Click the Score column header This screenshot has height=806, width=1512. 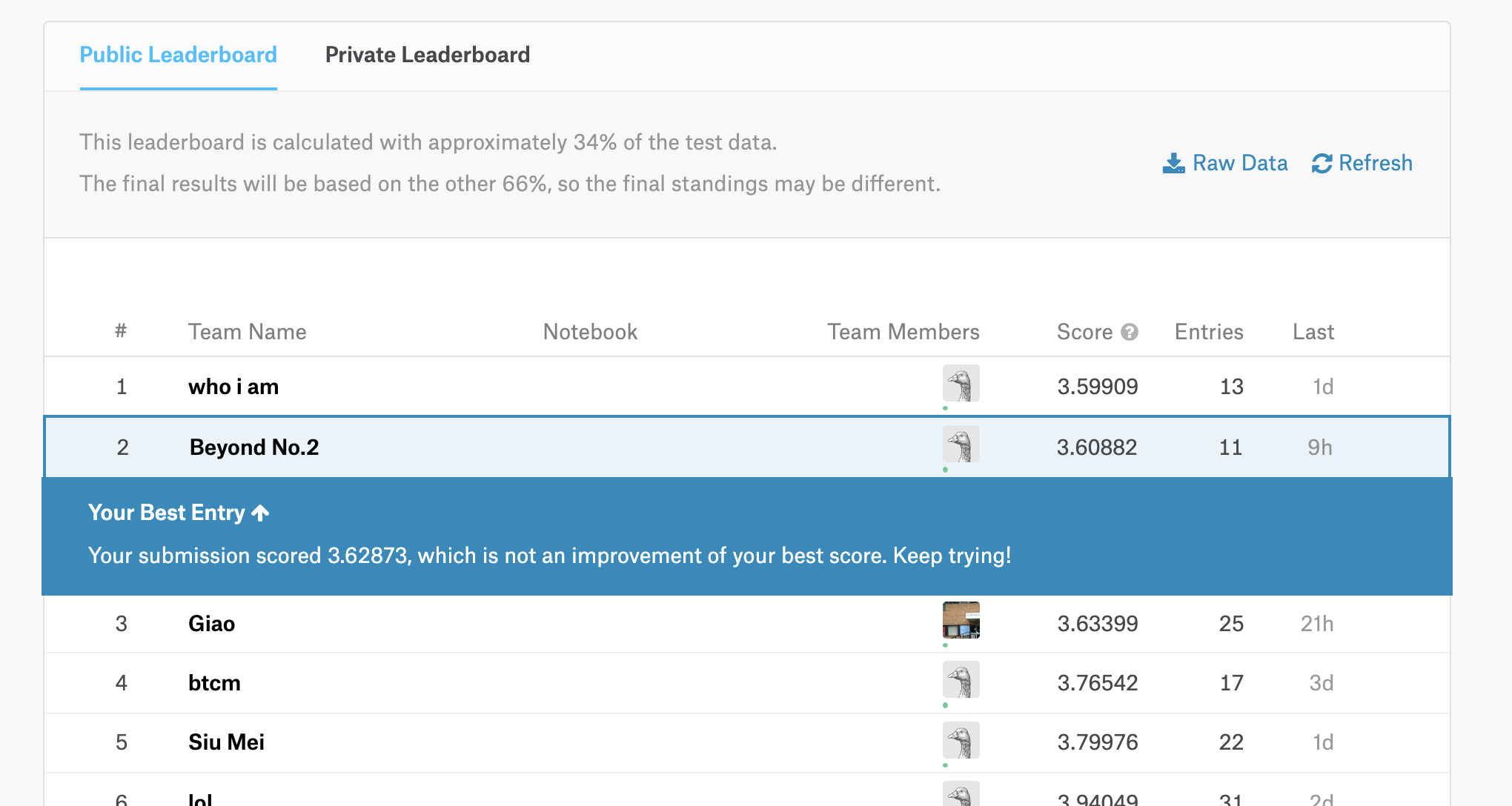1084,332
